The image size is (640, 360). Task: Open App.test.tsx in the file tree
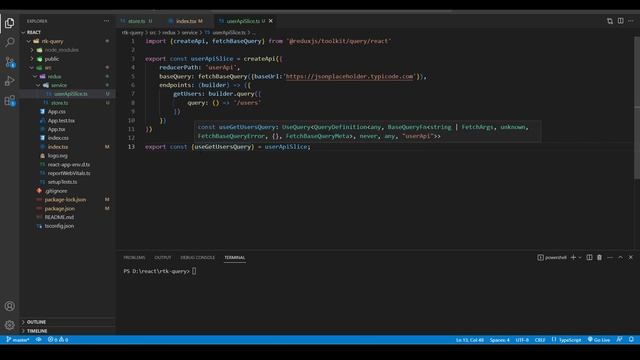[x=67, y=120]
